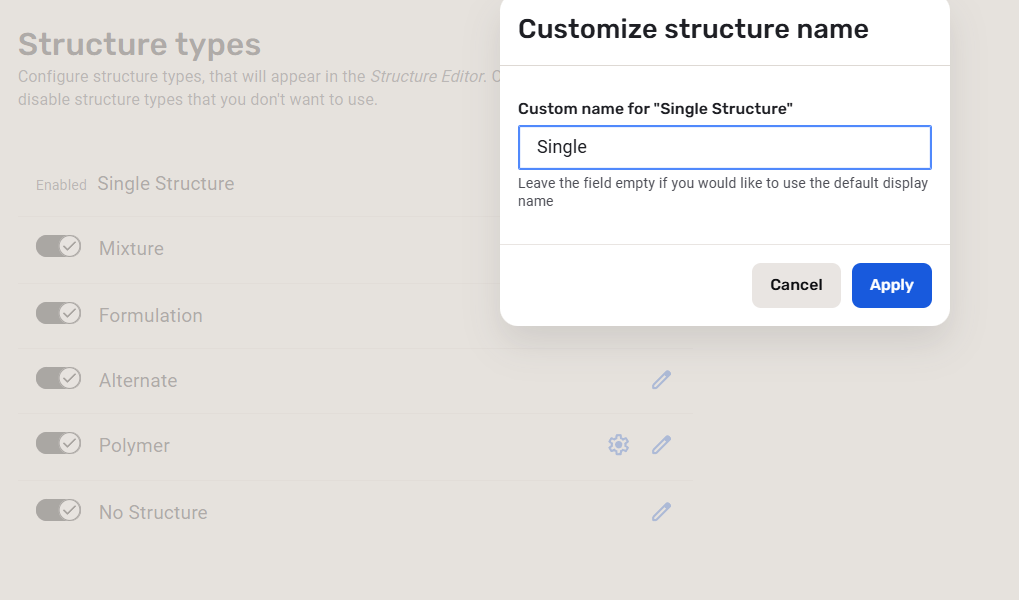Click the Mixture row label
Image resolution: width=1019 pixels, height=600 pixels.
(x=131, y=249)
